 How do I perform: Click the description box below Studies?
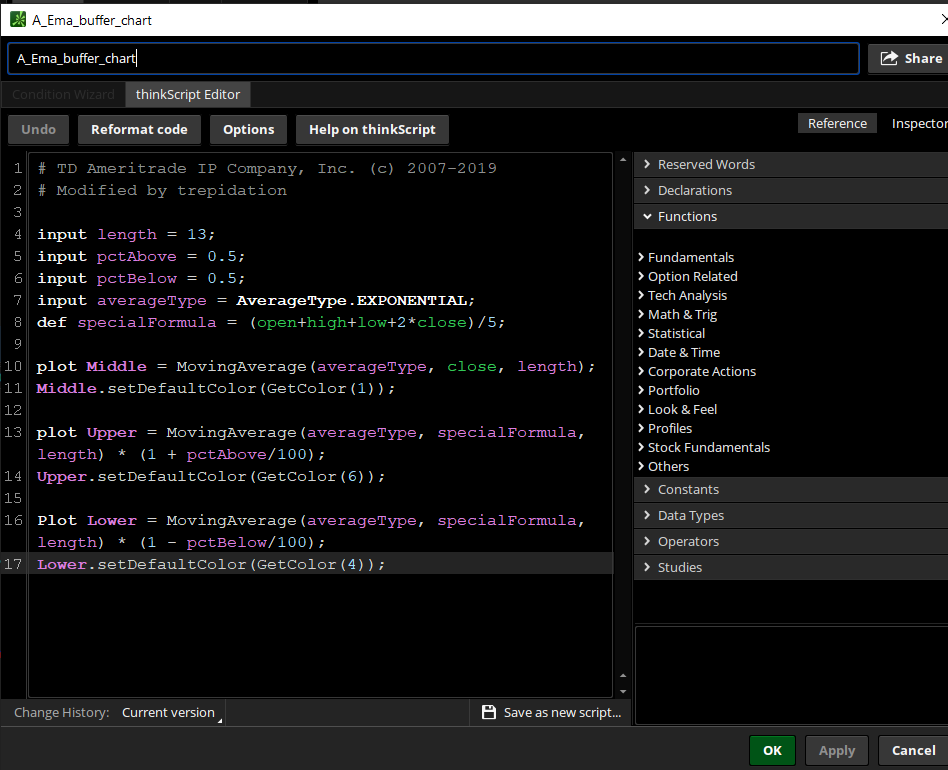tap(791, 675)
